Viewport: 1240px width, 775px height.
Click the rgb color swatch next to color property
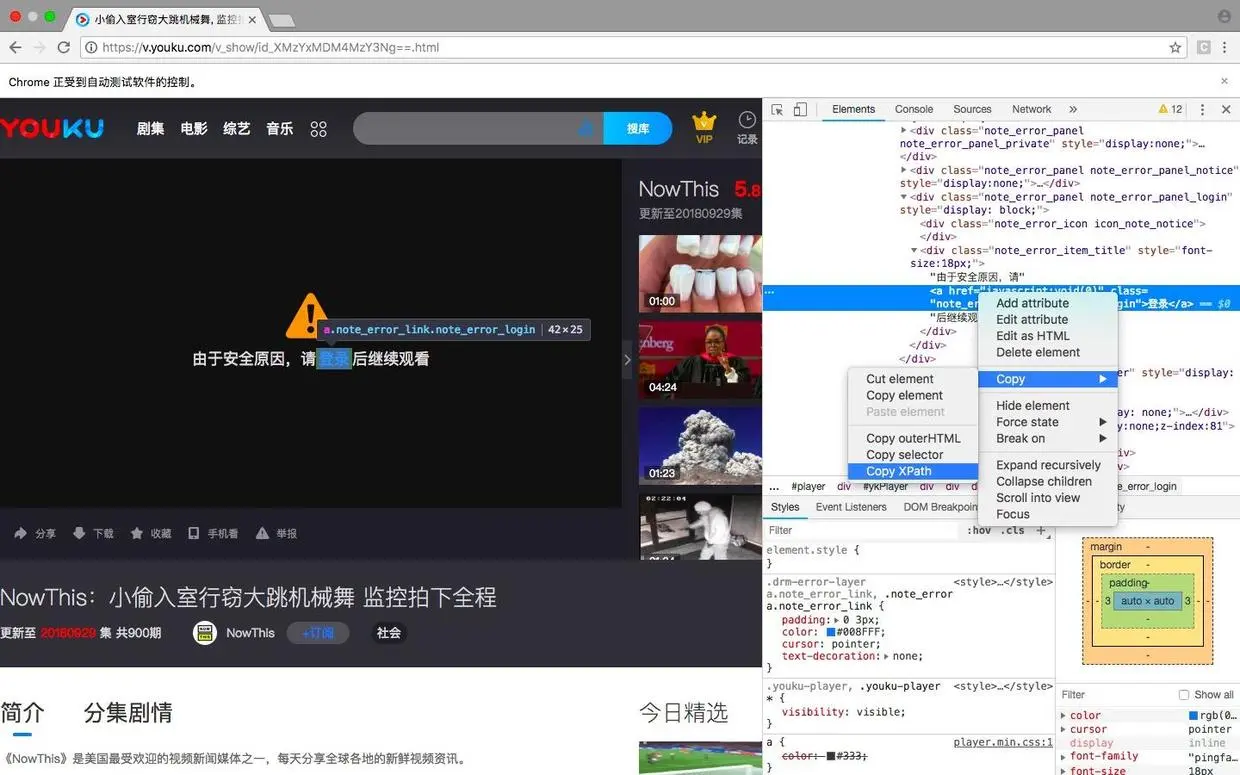[x=1194, y=715]
